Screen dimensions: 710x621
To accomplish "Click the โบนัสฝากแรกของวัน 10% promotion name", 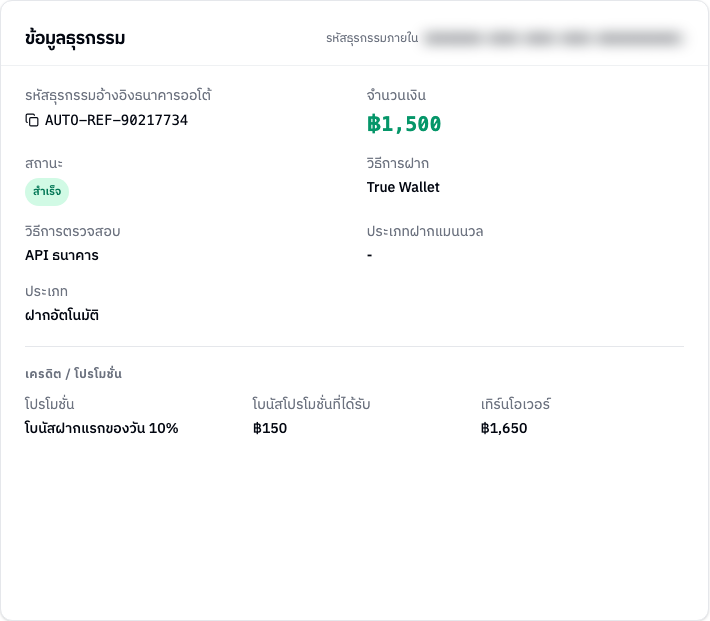I will [101, 428].
